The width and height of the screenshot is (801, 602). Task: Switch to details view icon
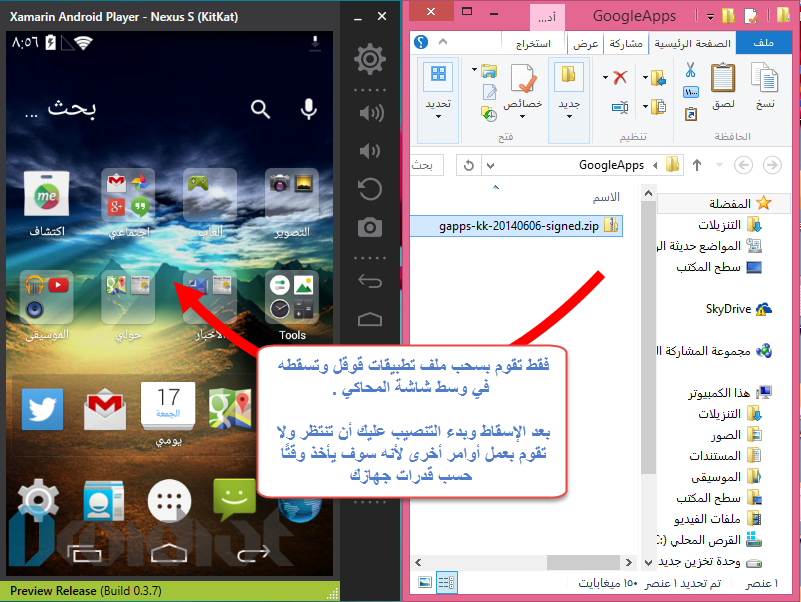(446, 582)
